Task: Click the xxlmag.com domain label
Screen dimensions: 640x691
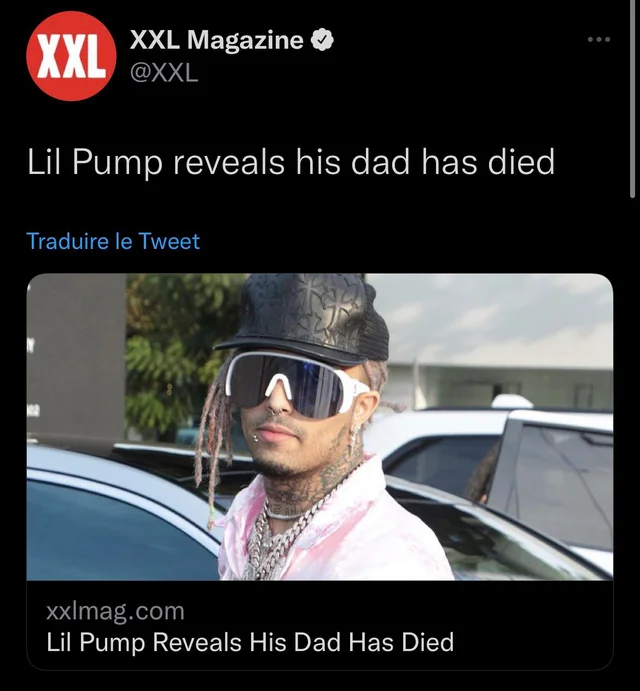Action: pyautogui.click(x=115, y=611)
